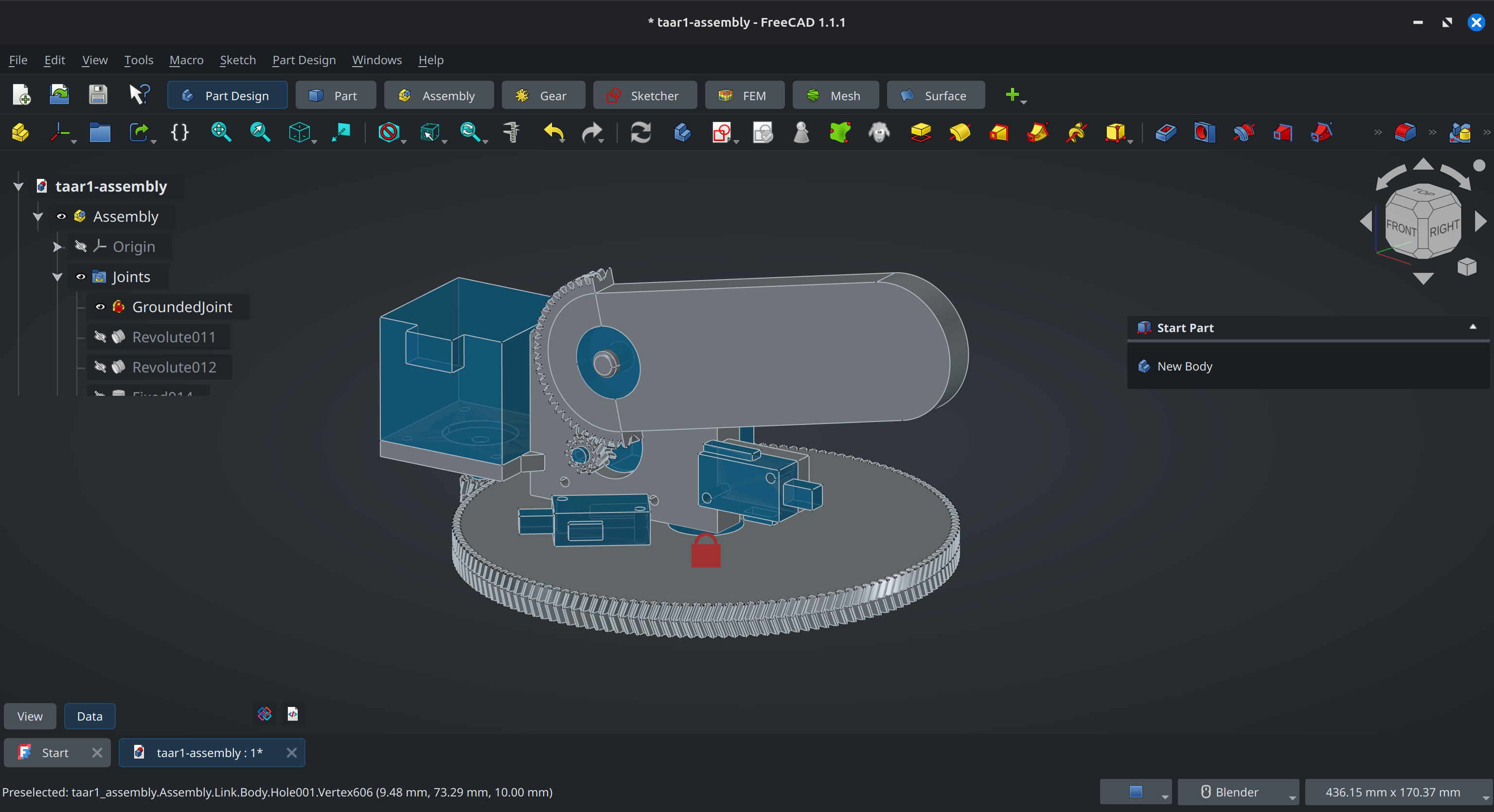The width and height of the screenshot is (1494, 812).
Task: Click the New Sketch icon
Action: (721, 132)
